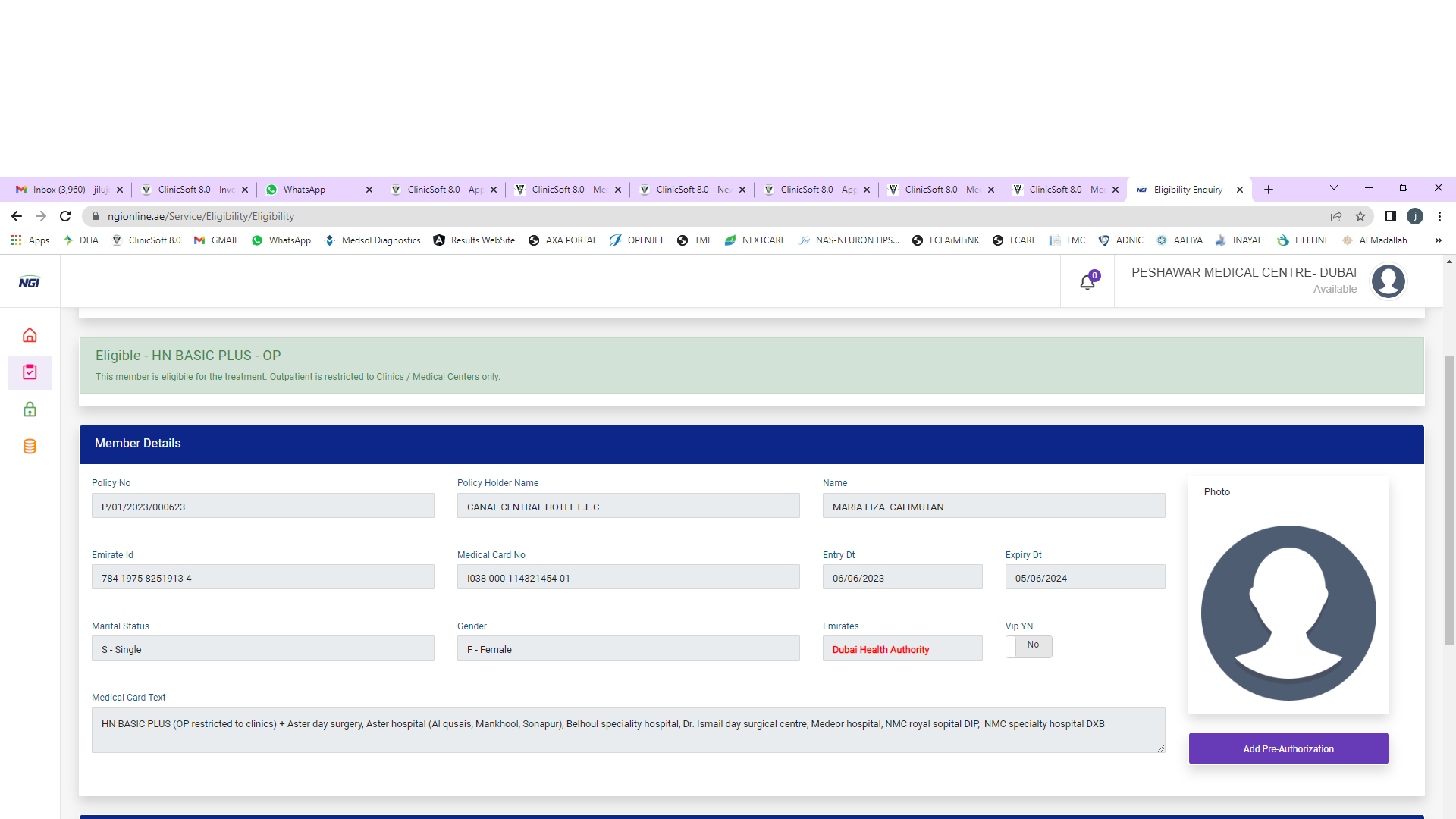Click the orange database sidebar icon
Viewport: 1456px width, 819px height.
tap(30, 447)
